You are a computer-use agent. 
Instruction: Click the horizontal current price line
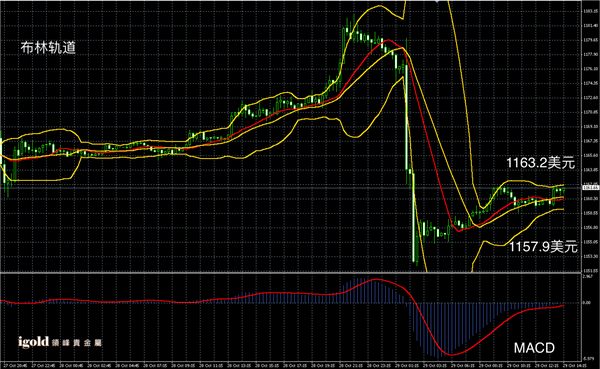click(291, 188)
